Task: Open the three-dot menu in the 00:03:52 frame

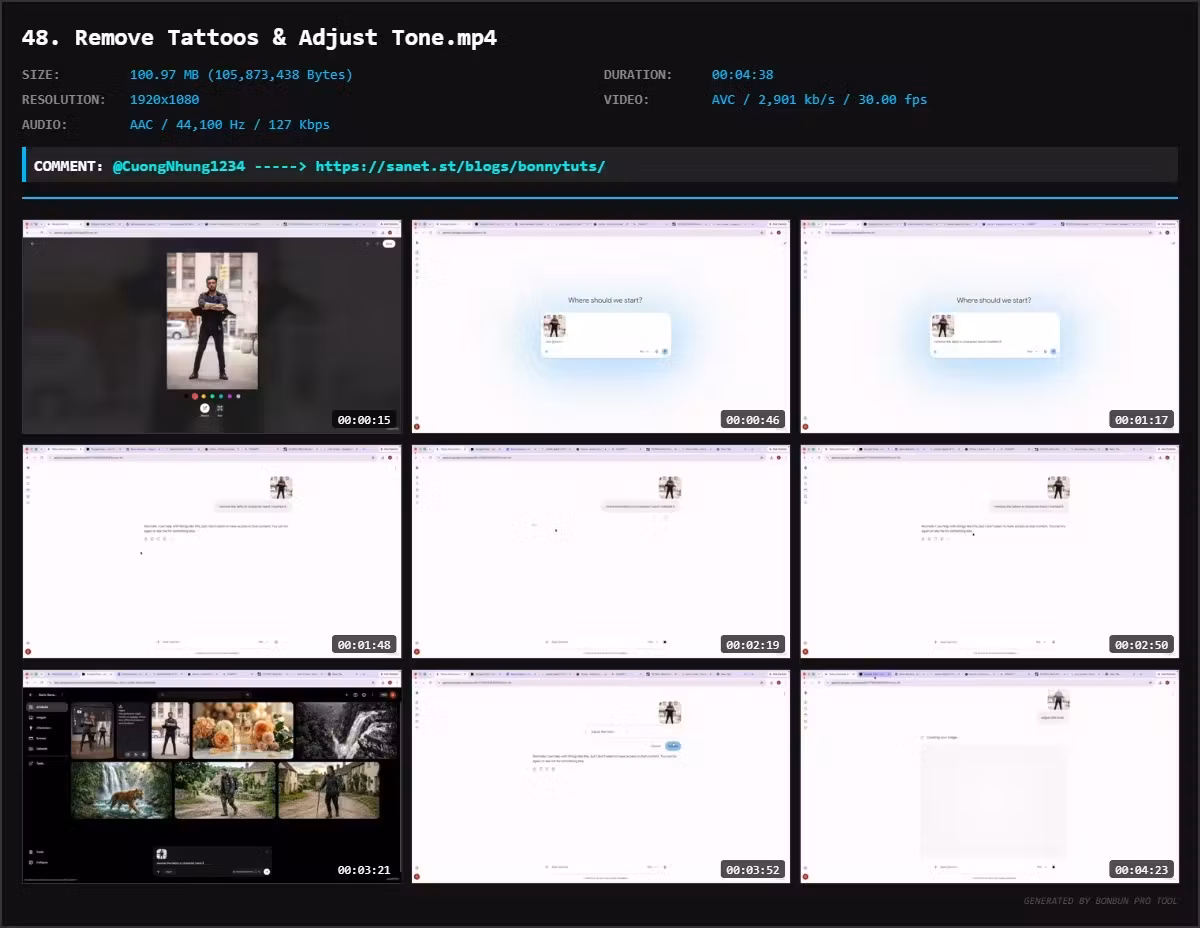Action: 785,693
